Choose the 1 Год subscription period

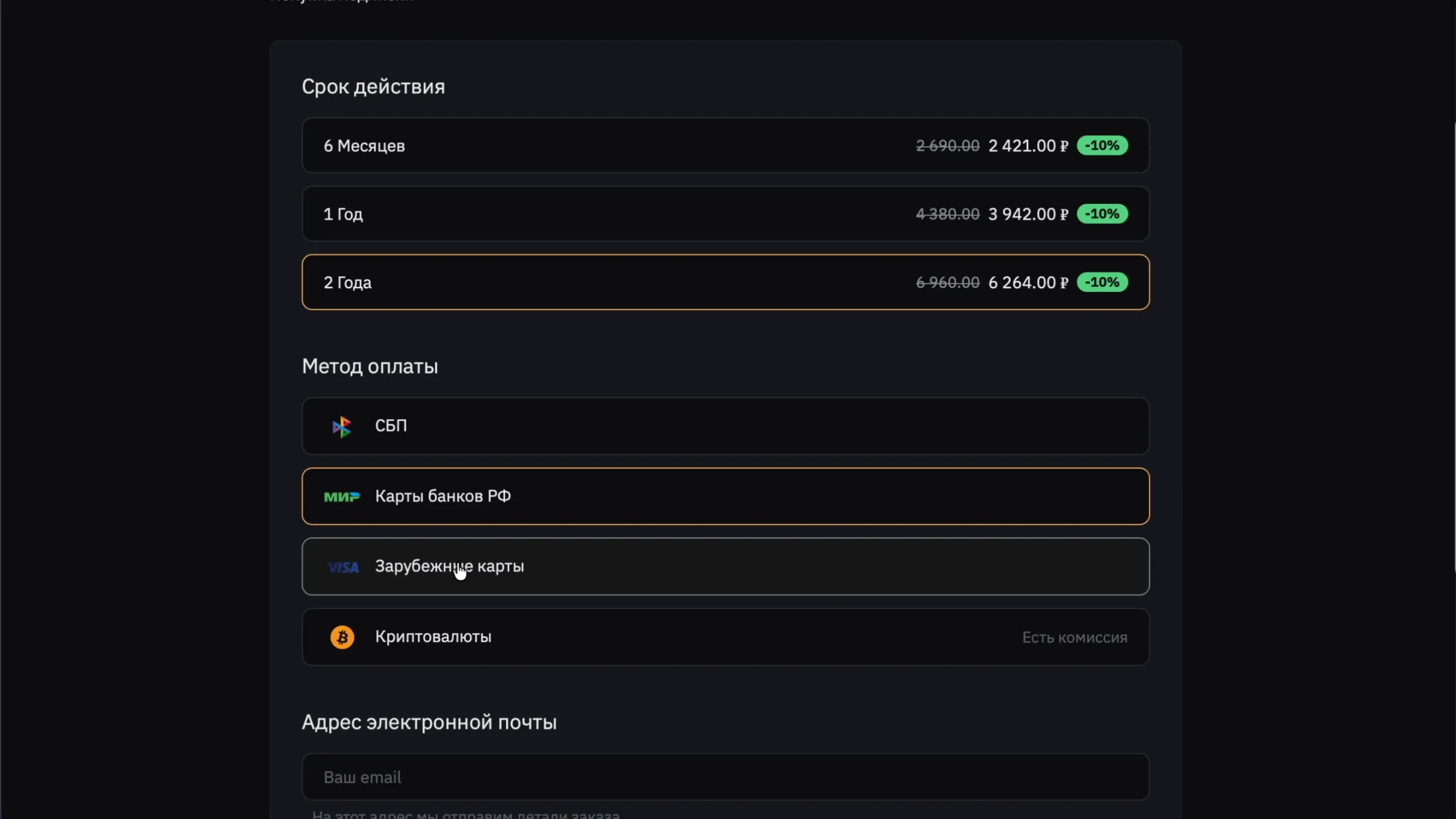pos(726,214)
